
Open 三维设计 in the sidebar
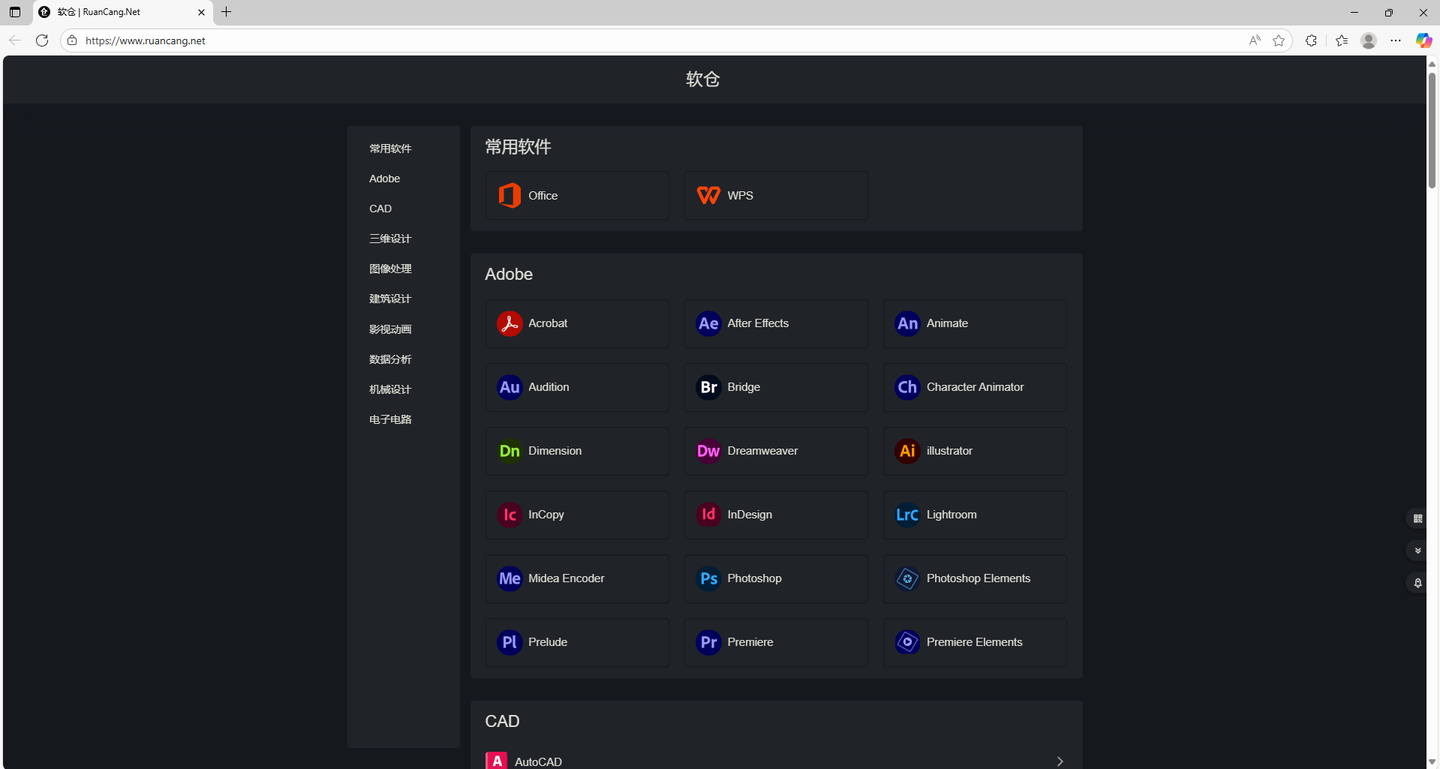[390, 239]
